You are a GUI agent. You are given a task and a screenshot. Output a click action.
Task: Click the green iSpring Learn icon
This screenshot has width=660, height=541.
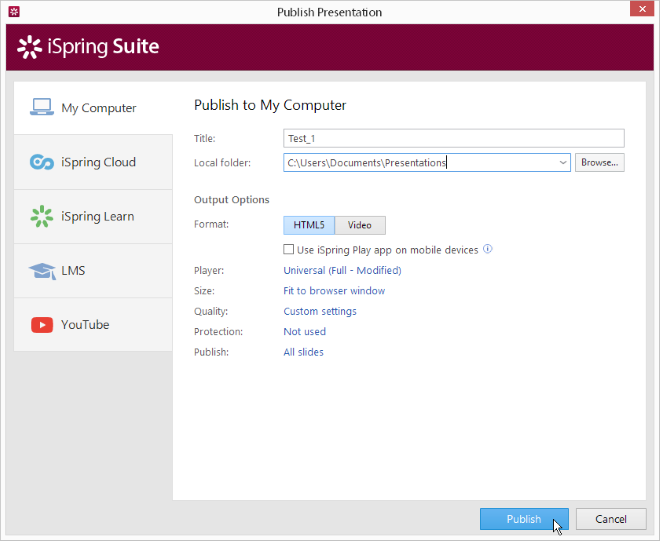(42, 216)
